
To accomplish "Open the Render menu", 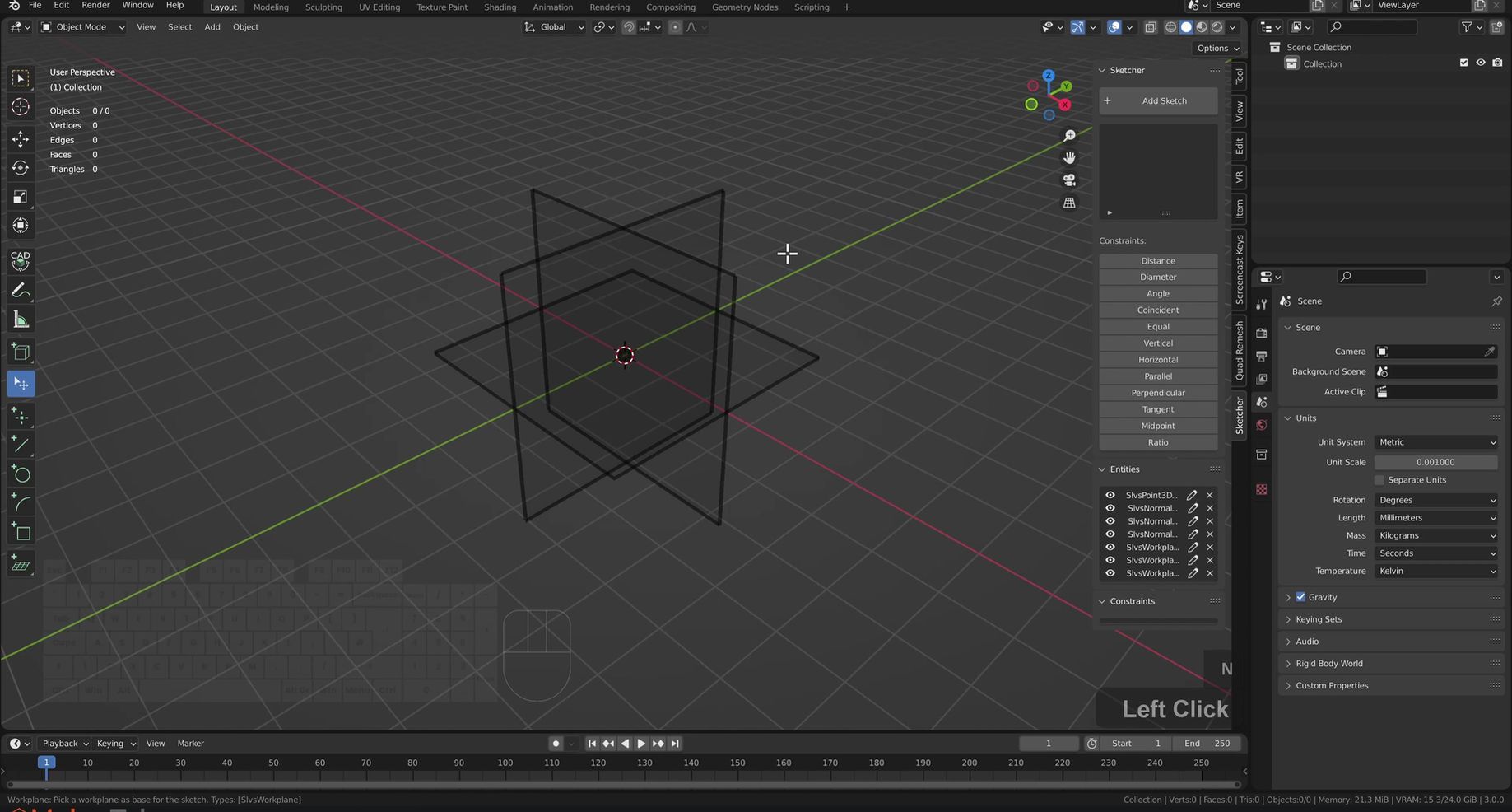I will point(95,7).
